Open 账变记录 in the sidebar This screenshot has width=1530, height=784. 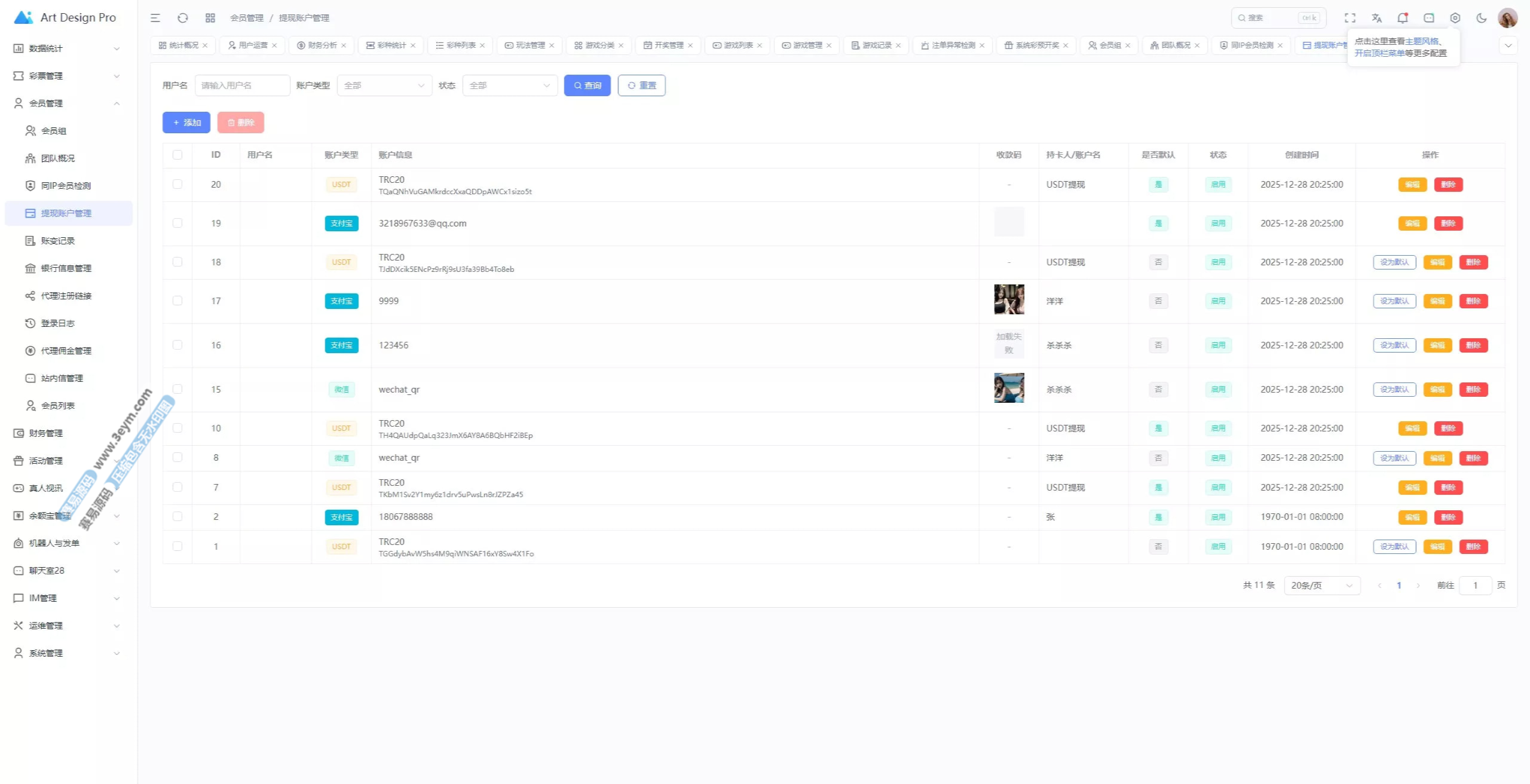(58, 241)
